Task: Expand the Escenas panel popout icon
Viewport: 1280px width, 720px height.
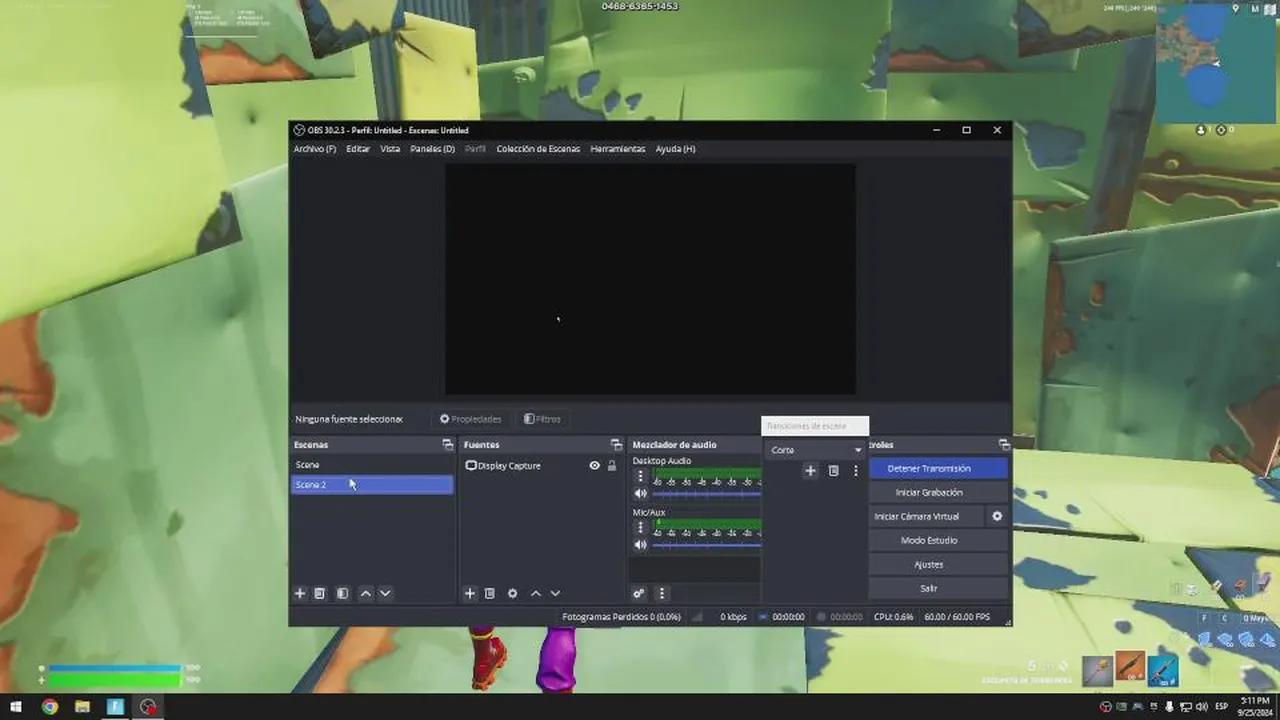Action: tap(447, 444)
